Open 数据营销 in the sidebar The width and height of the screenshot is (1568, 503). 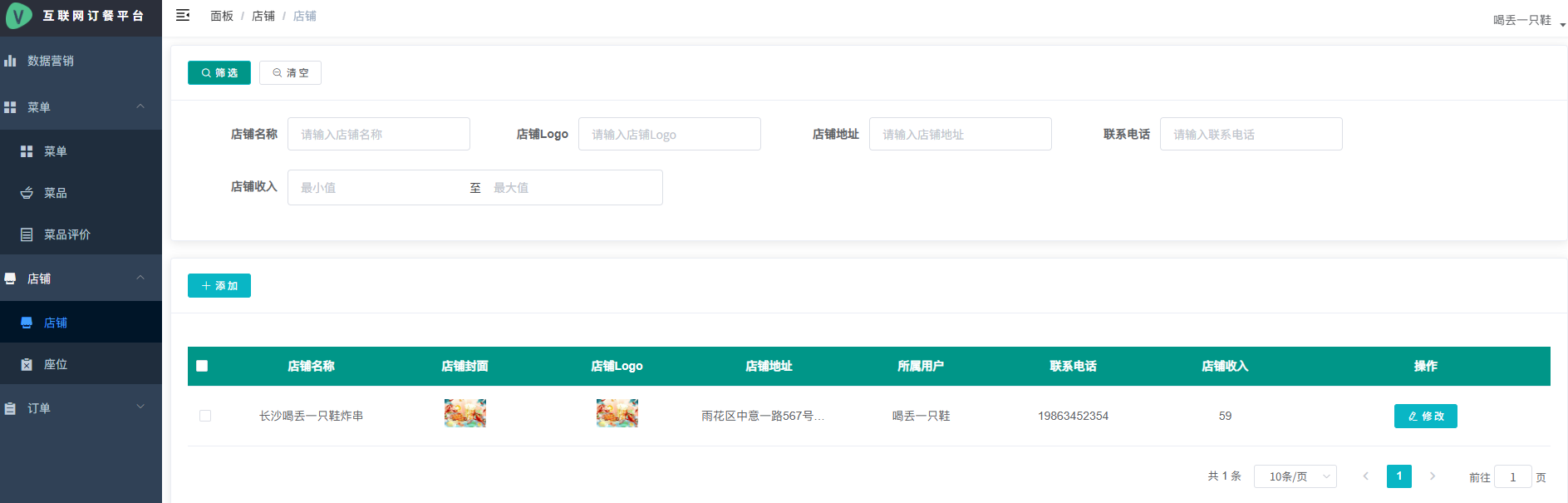coord(81,61)
